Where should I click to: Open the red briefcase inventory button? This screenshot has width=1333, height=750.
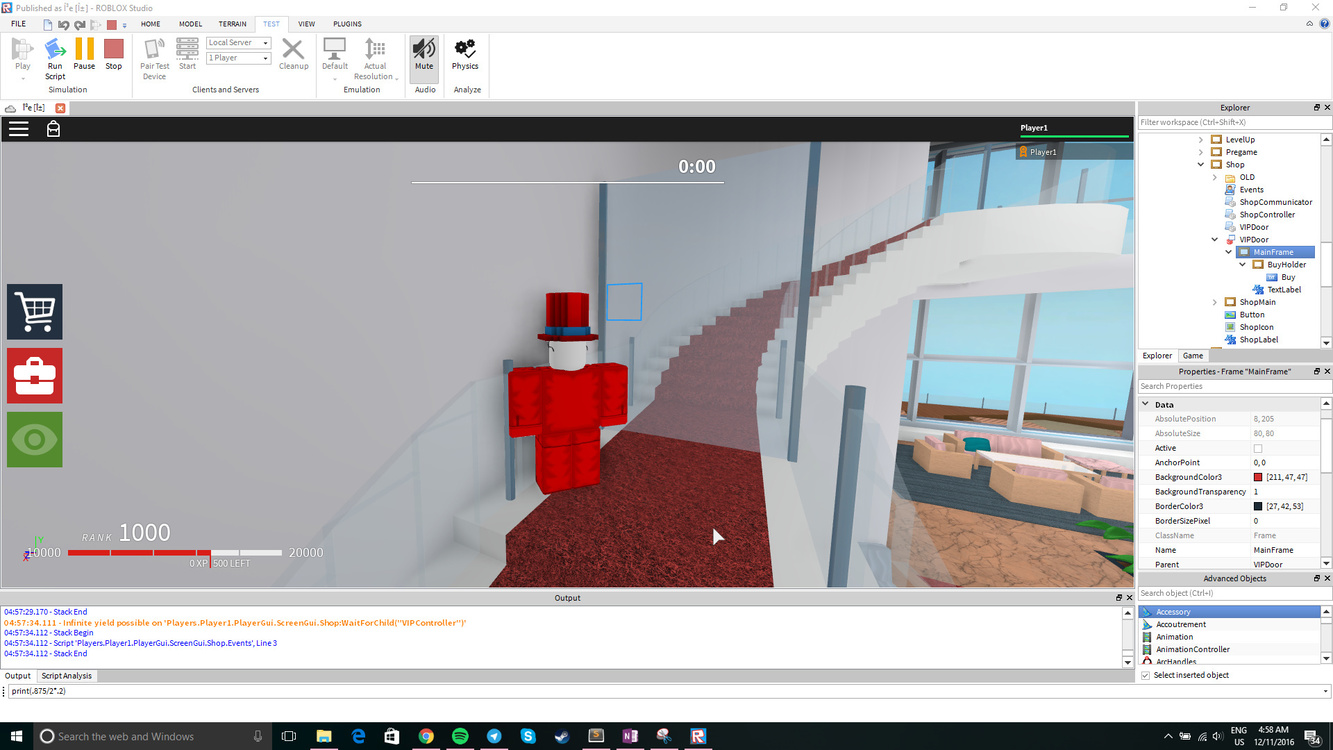(x=35, y=376)
